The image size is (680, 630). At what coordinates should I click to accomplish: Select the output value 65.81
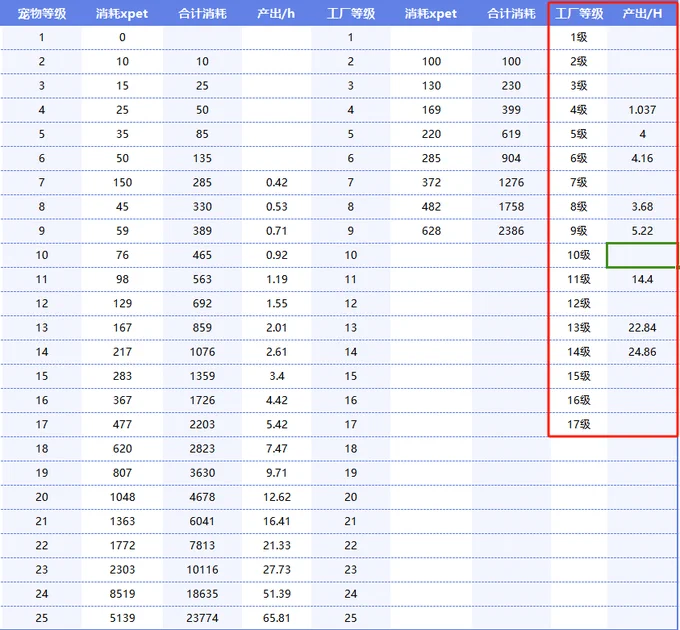tap(277, 618)
